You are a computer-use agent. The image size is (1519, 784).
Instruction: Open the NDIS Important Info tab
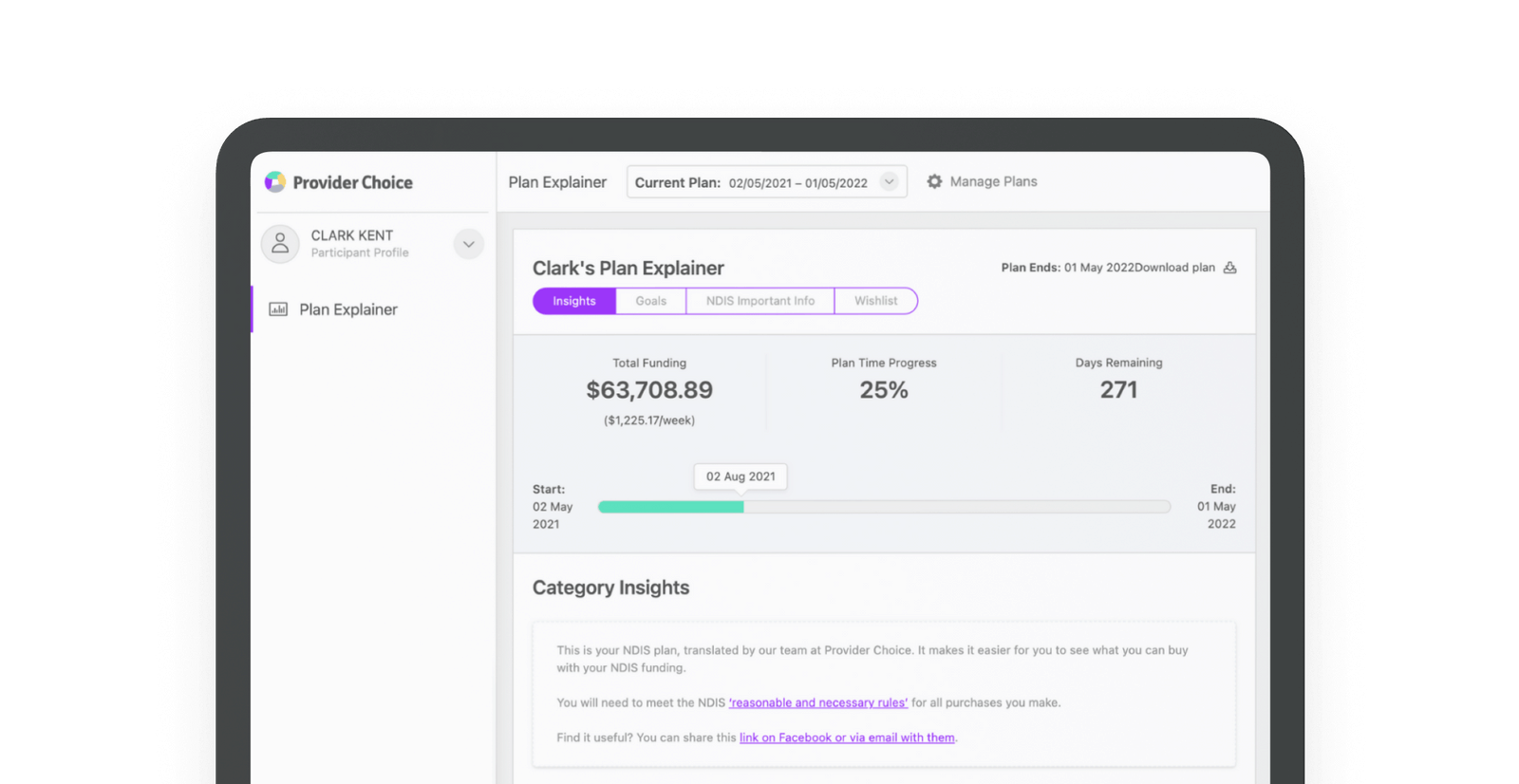pos(759,301)
